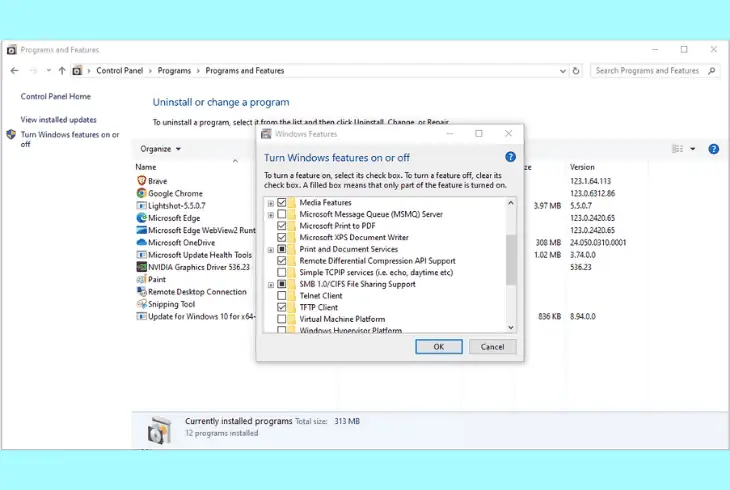730x490 pixels.
Task: Open the View installed updates link
Action: tap(59, 120)
